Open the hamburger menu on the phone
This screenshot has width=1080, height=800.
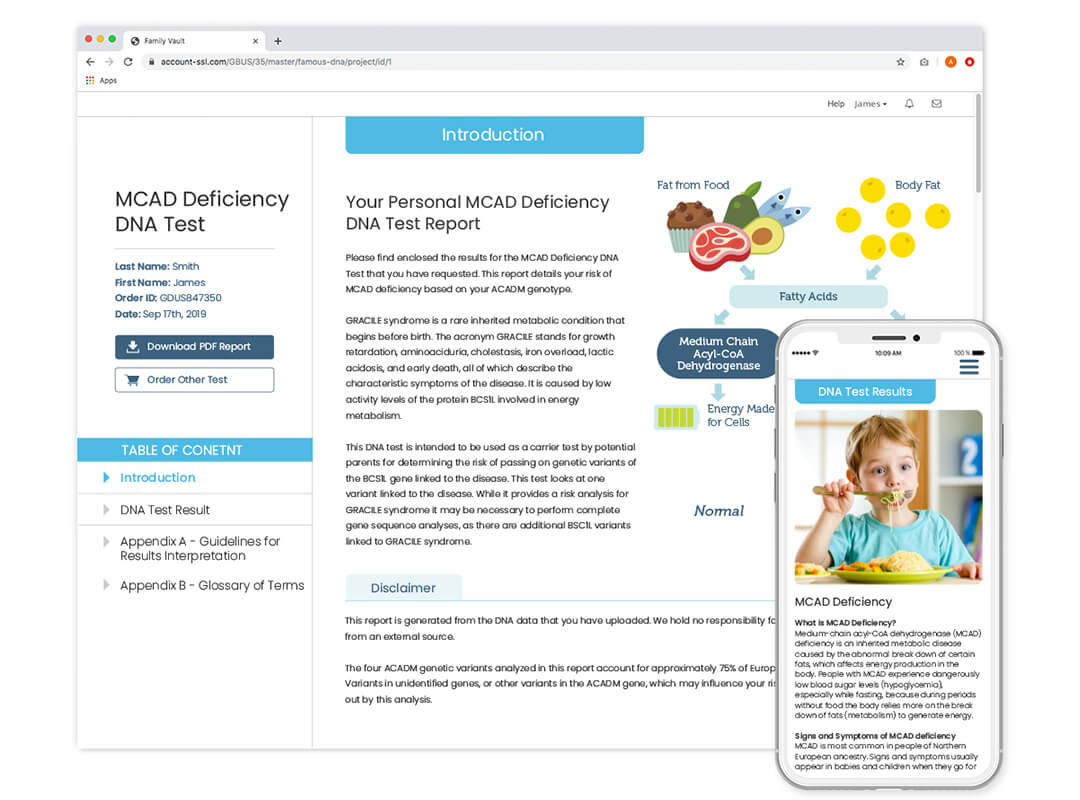tap(969, 367)
